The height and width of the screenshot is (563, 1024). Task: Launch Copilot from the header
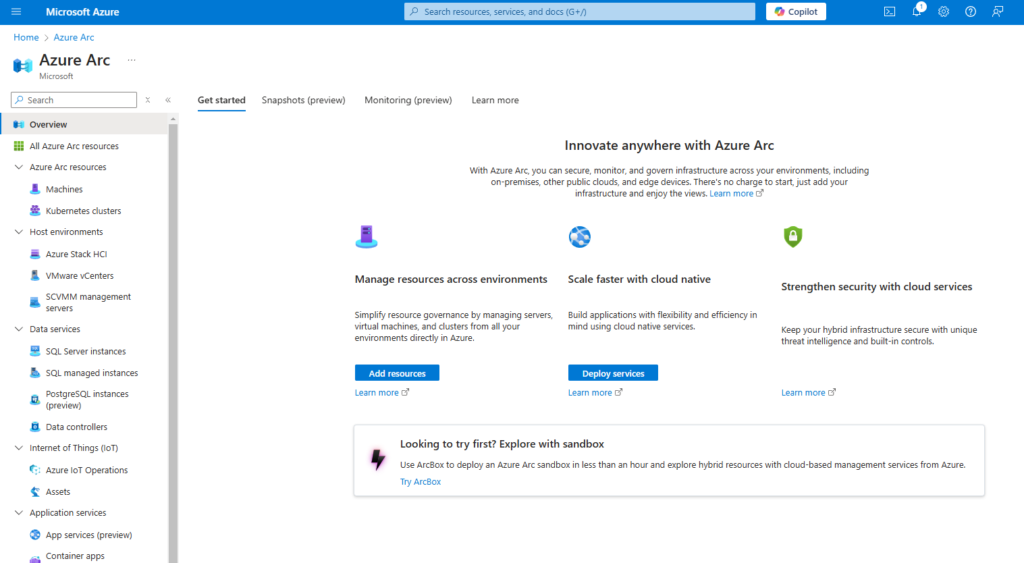pyautogui.click(x=795, y=12)
